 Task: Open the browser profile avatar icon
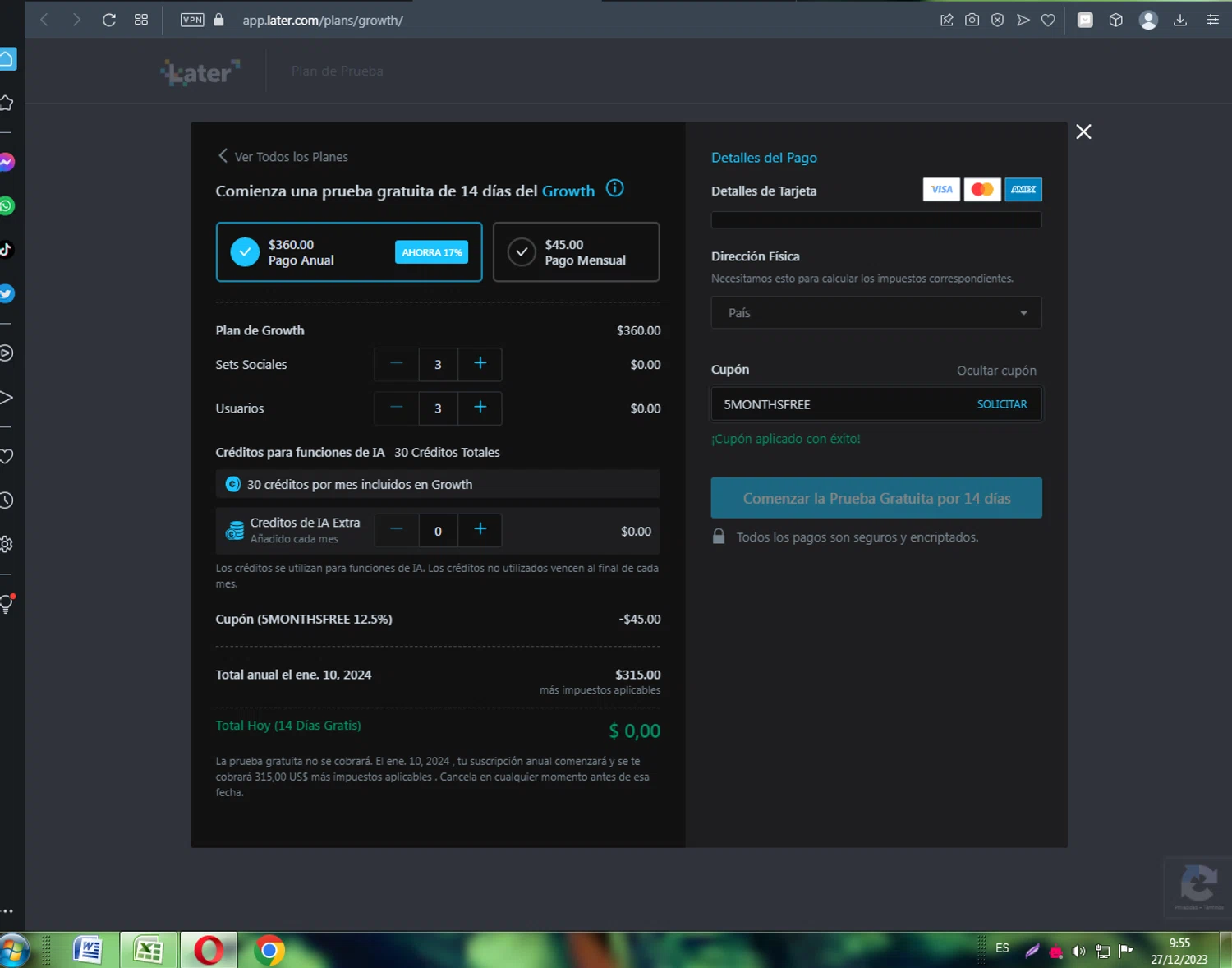[1148, 20]
